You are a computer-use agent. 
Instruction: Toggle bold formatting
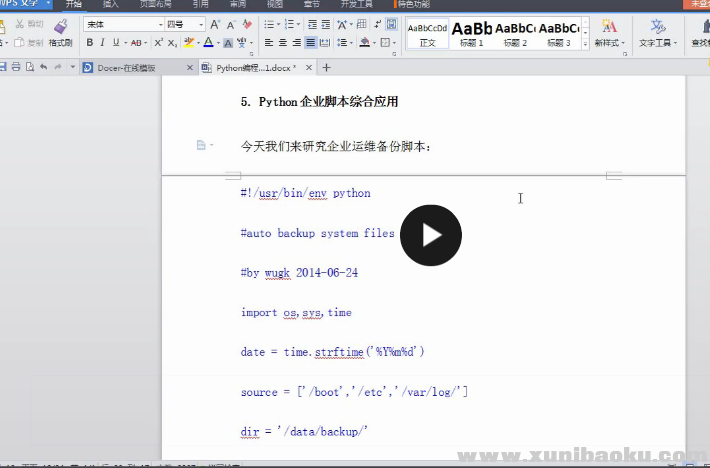click(x=89, y=43)
